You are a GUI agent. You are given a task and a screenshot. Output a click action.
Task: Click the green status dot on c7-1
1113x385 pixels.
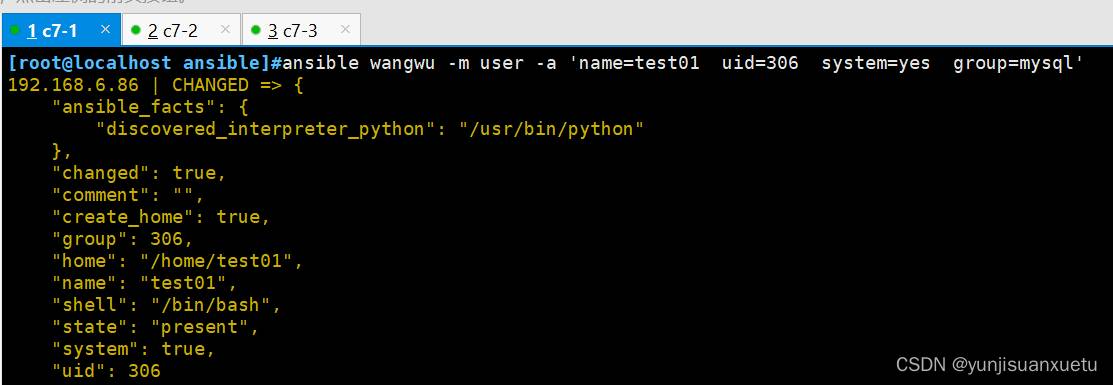pyautogui.click(x=15, y=31)
